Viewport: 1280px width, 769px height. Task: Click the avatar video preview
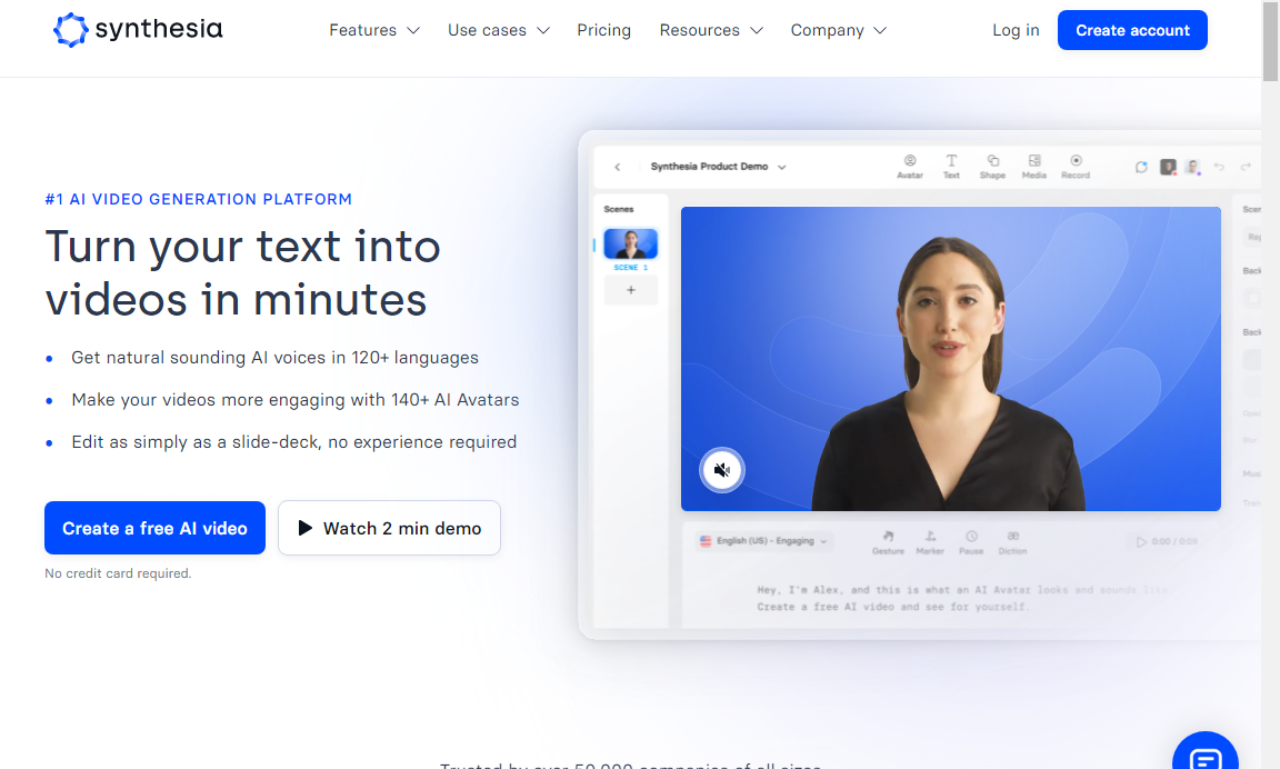click(x=951, y=359)
